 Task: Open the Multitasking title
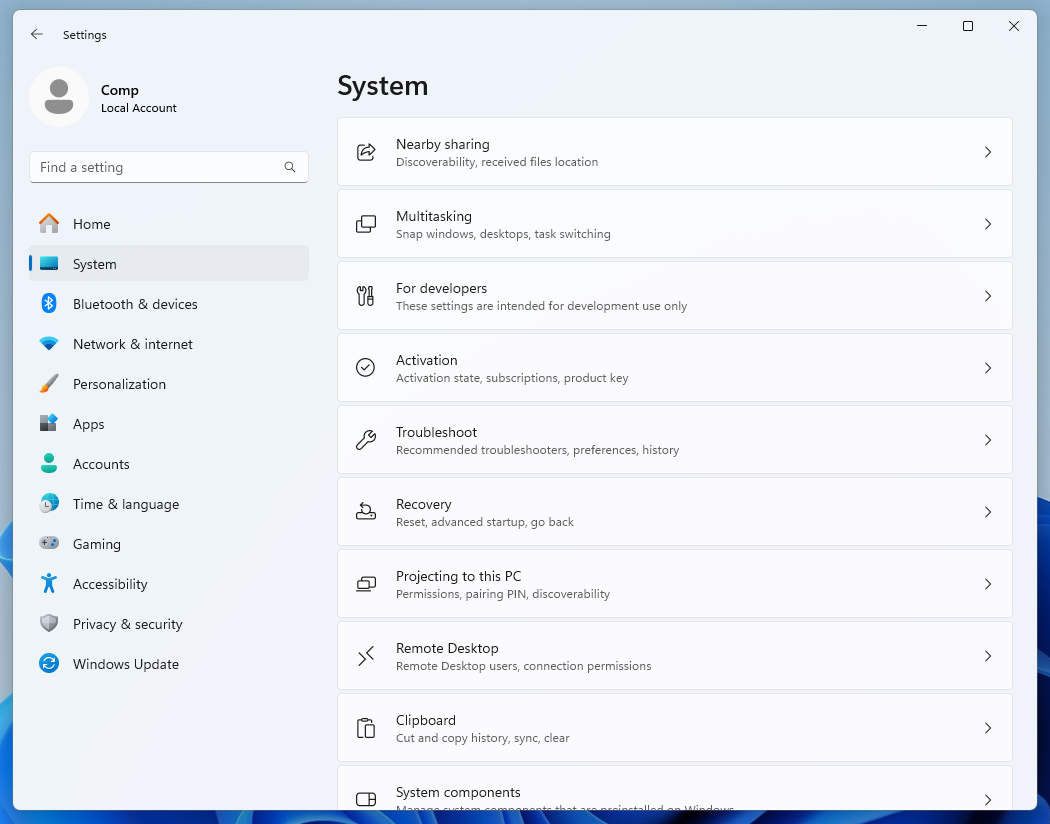[434, 216]
